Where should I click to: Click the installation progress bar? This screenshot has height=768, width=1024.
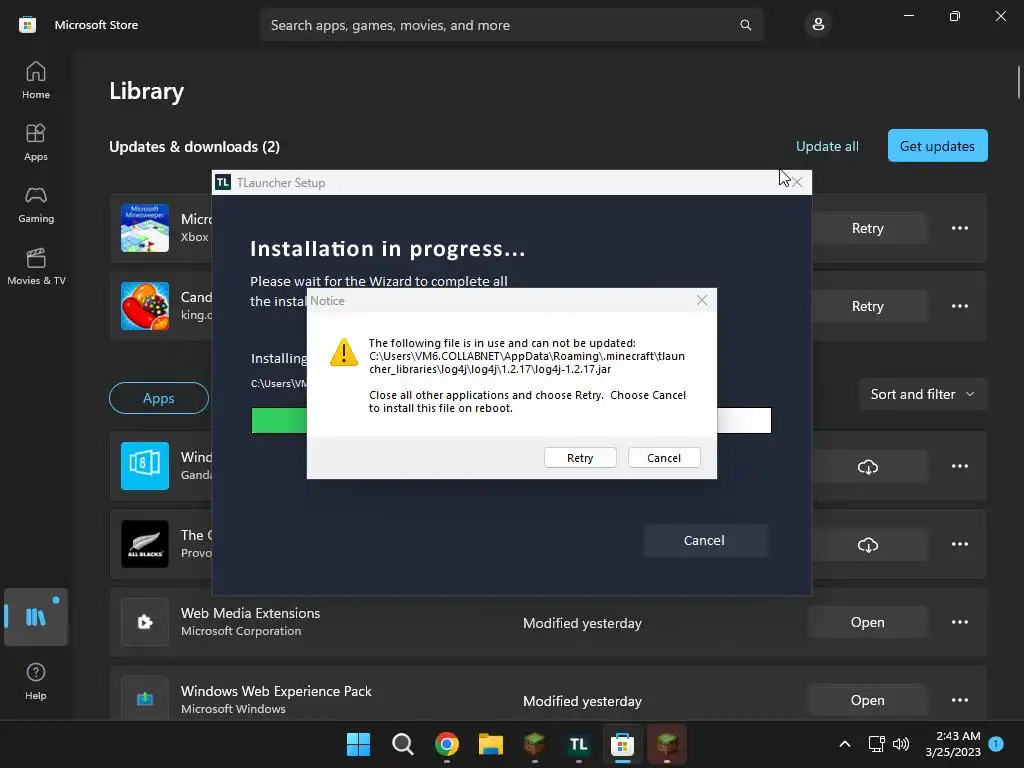(511, 420)
